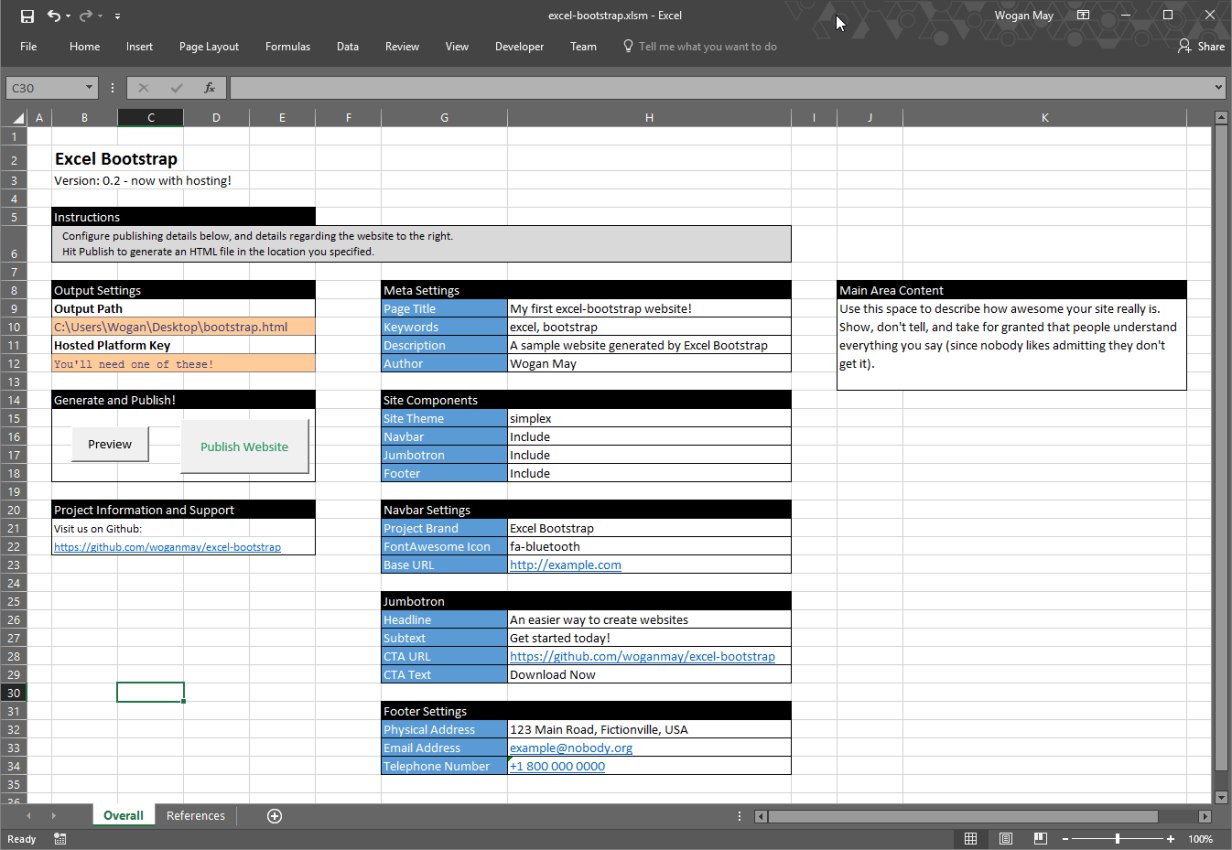
Task: Click the Undo arrow icon
Action: click(53, 16)
